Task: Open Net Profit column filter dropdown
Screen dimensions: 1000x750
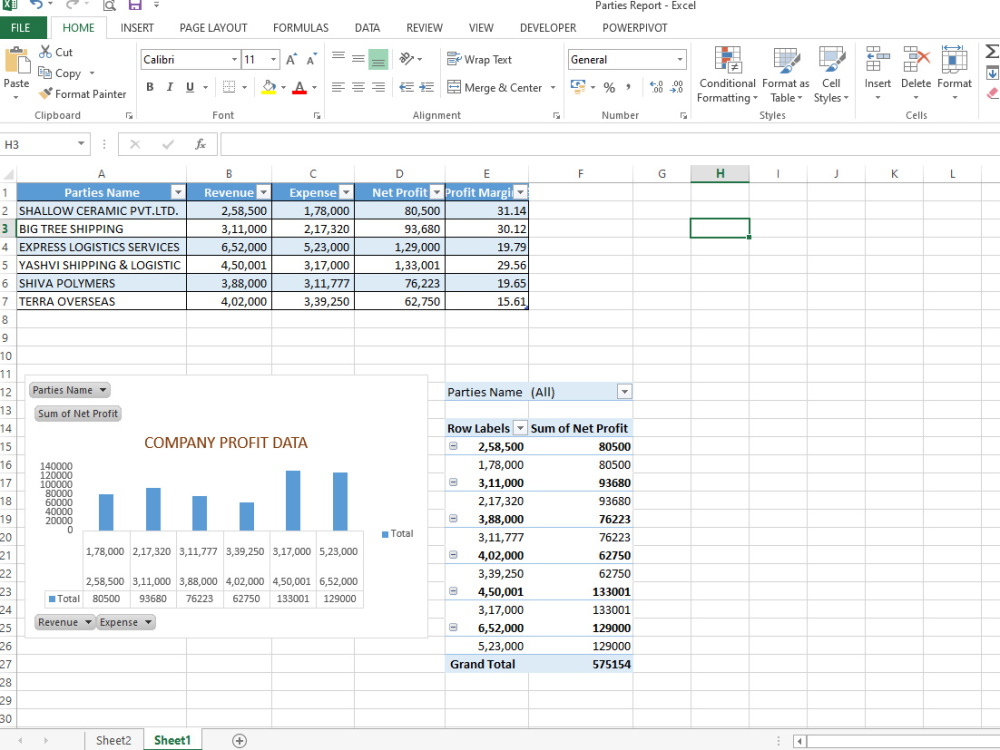Action: (437, 192)
